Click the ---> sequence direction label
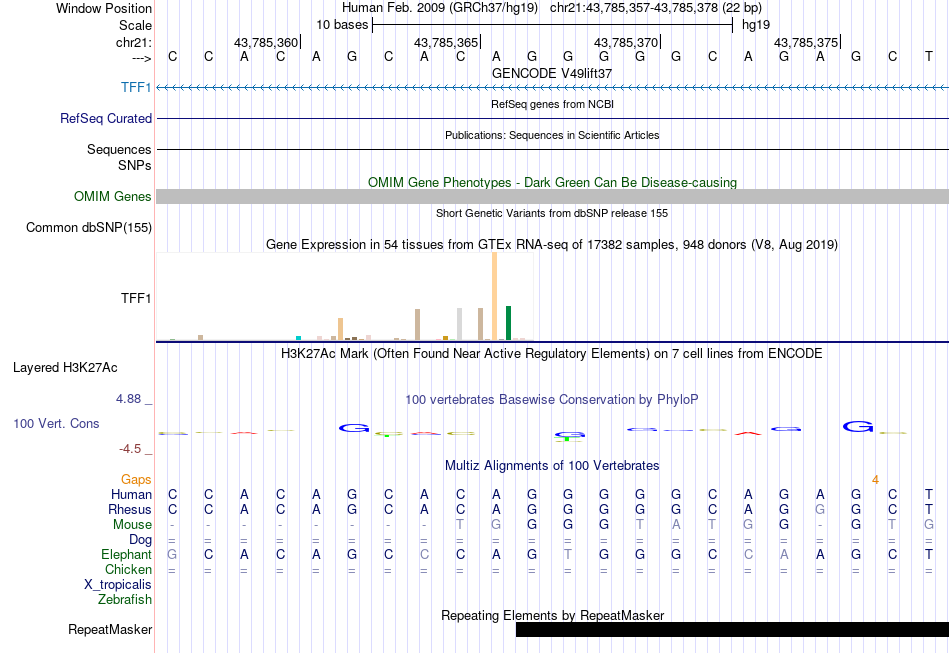Viewport: 950px width, 653px height. [141, 58]
